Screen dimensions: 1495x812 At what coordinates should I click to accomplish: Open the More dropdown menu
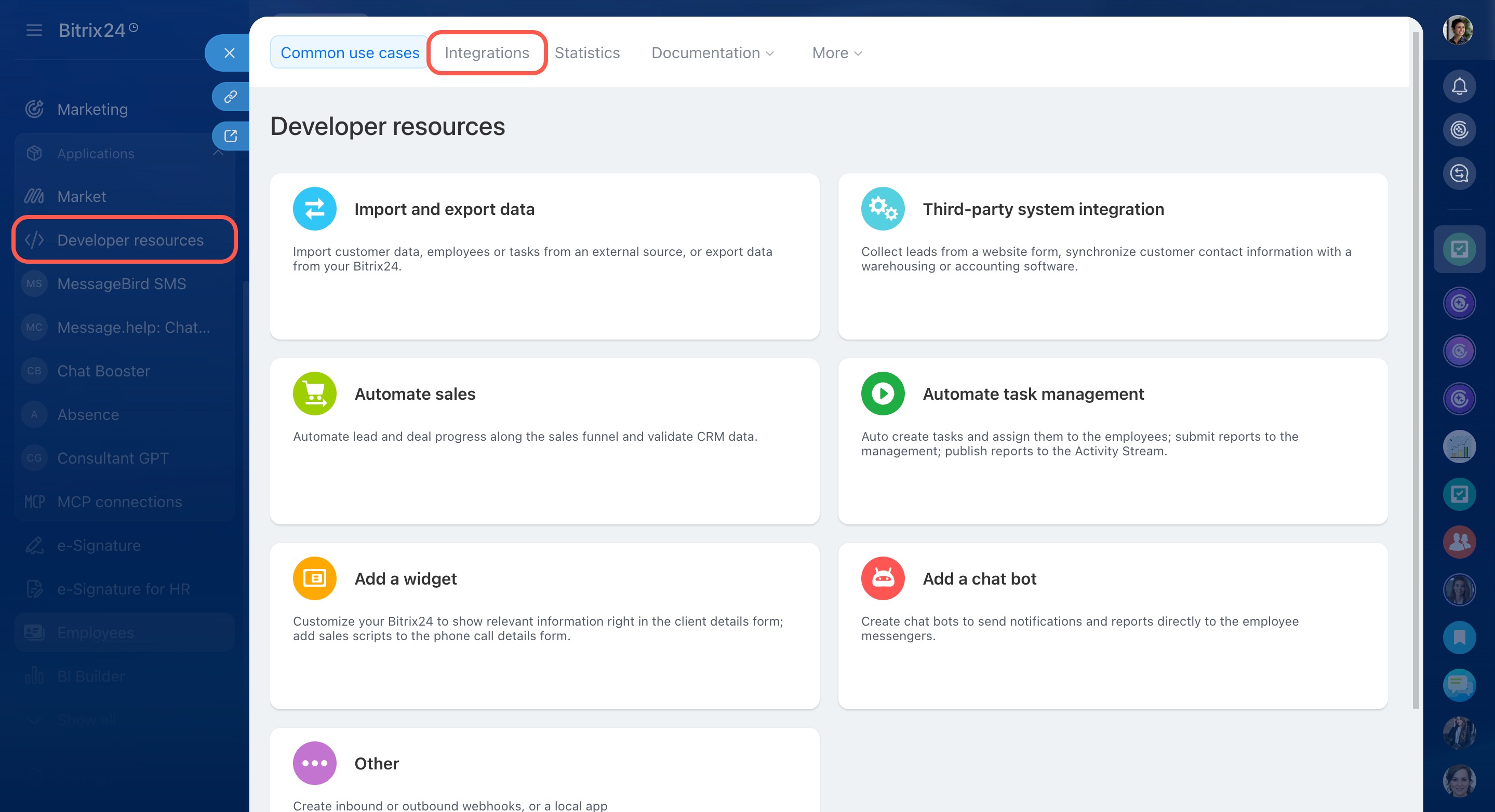(x=836, y=53)
